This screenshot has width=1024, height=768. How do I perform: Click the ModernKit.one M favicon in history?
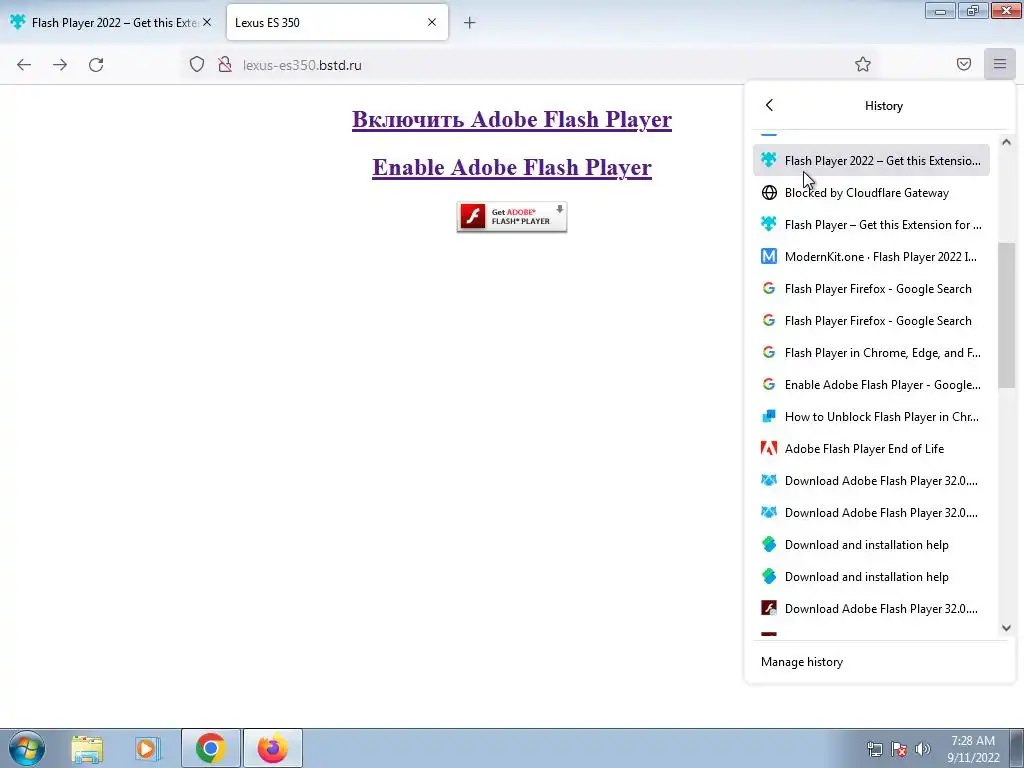click(x=769, y=257)
